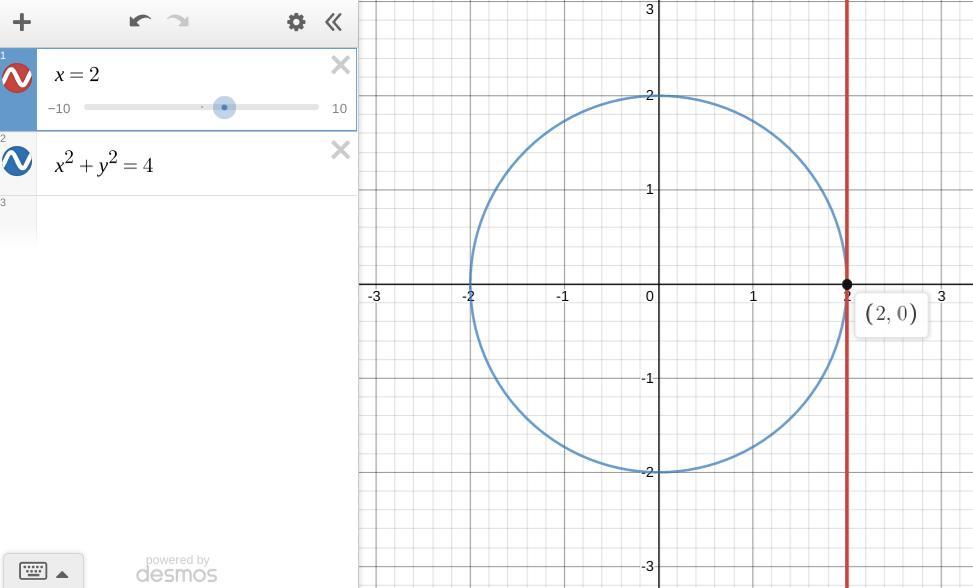Click the slider thumb for x
Viewport: 973px width, 588px height.
224,107
